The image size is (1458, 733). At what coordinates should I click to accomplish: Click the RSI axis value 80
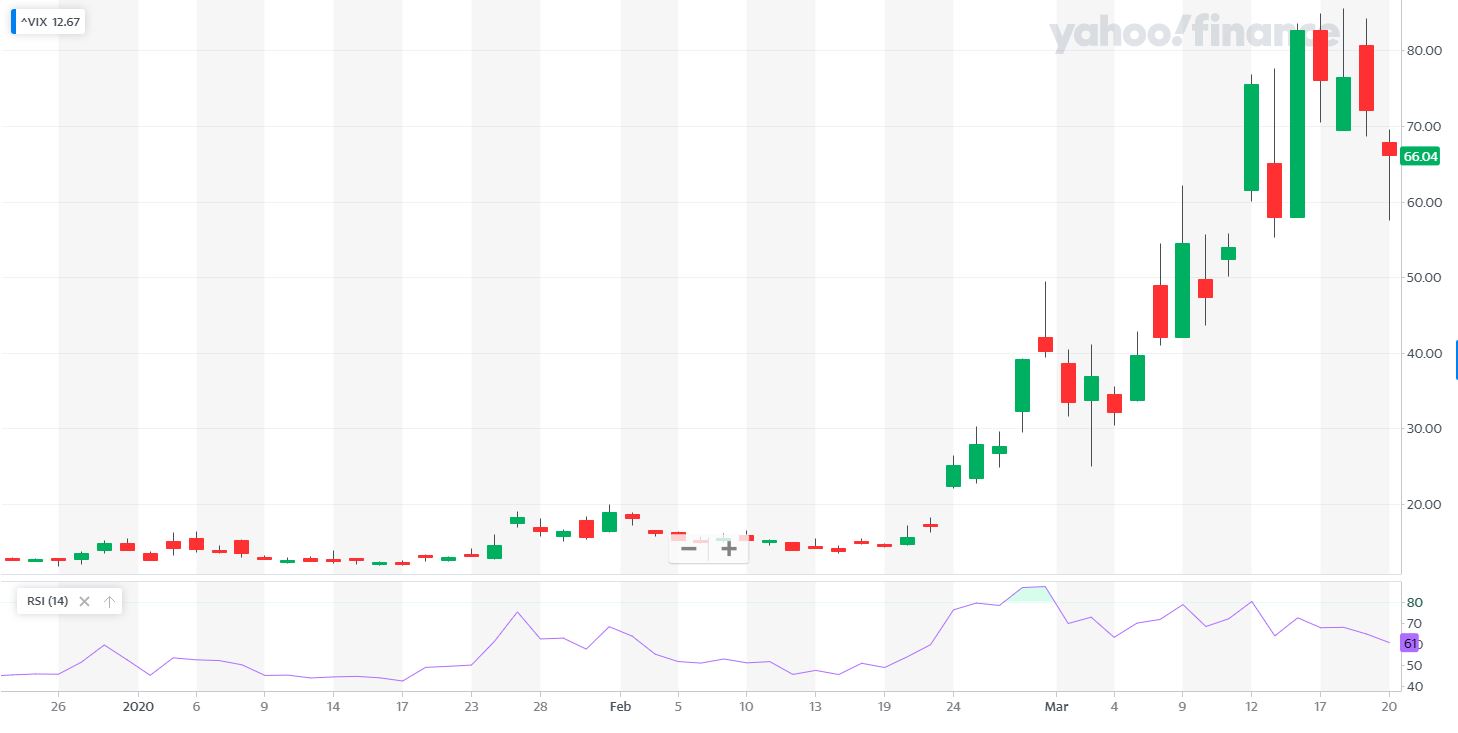pos(1414,602)
